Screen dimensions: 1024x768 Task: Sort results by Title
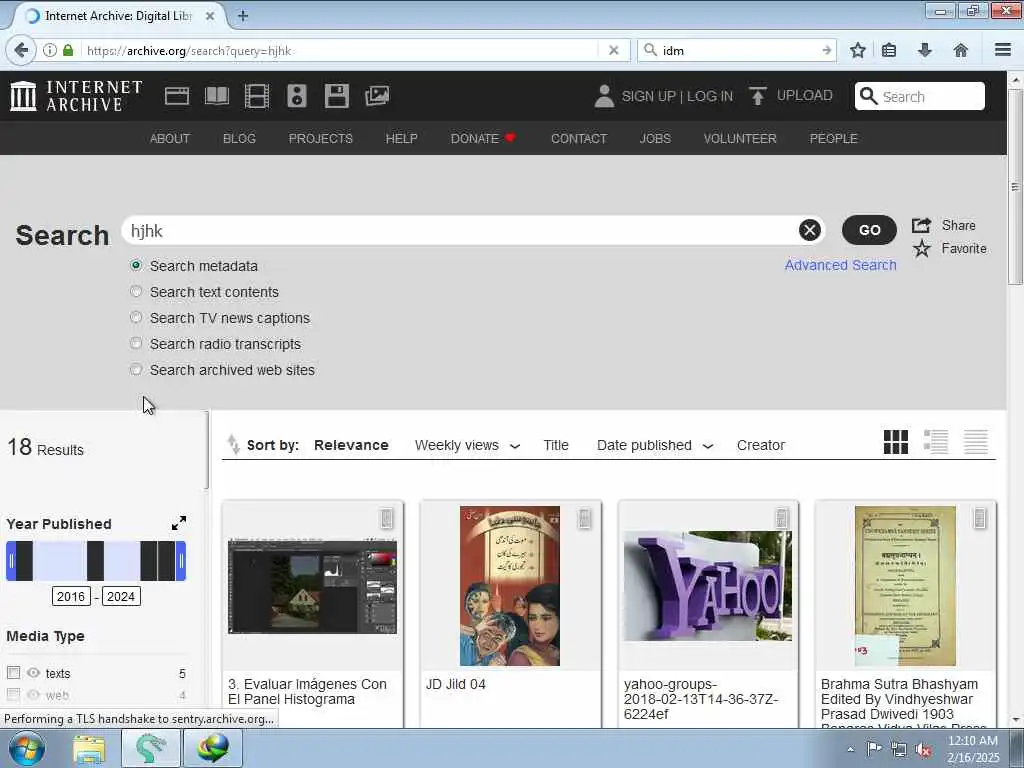point(556,445)
